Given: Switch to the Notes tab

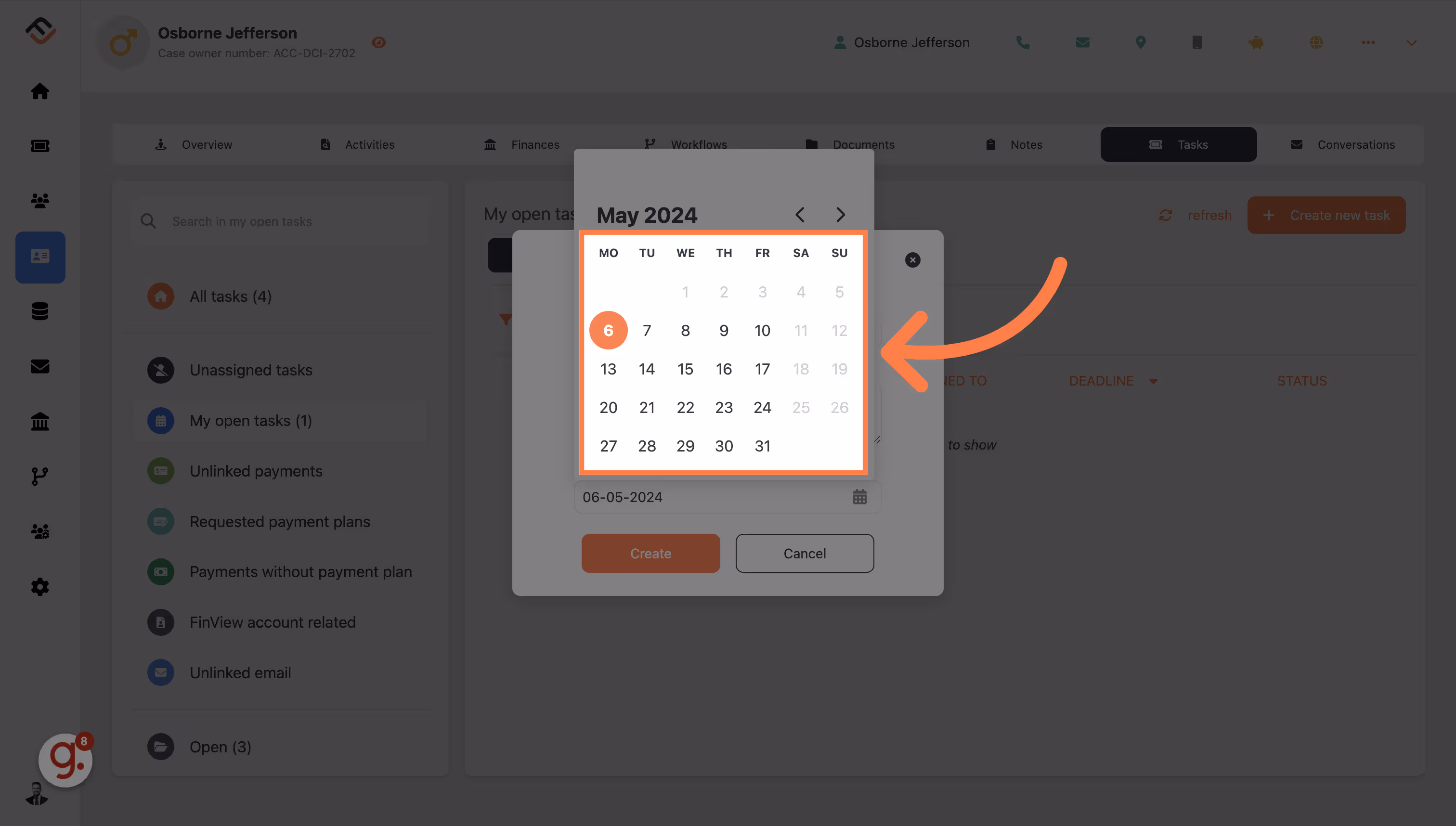Looking at the screenshot, I should [1014, 145].
